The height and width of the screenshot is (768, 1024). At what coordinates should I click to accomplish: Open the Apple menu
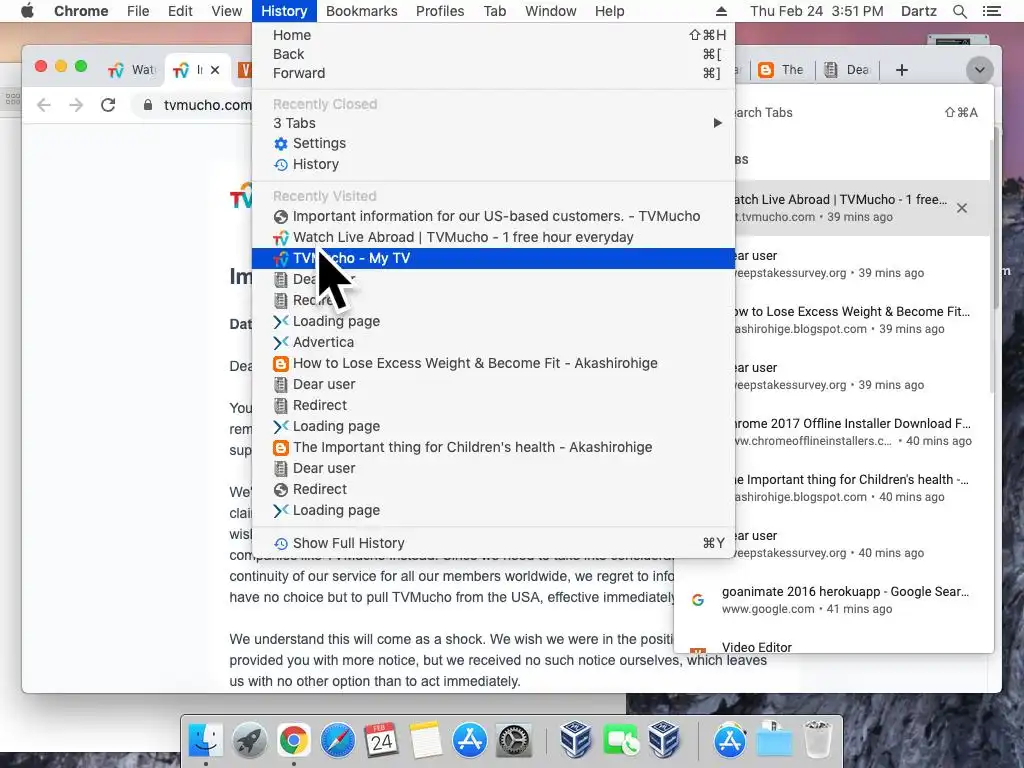point(27,11)
